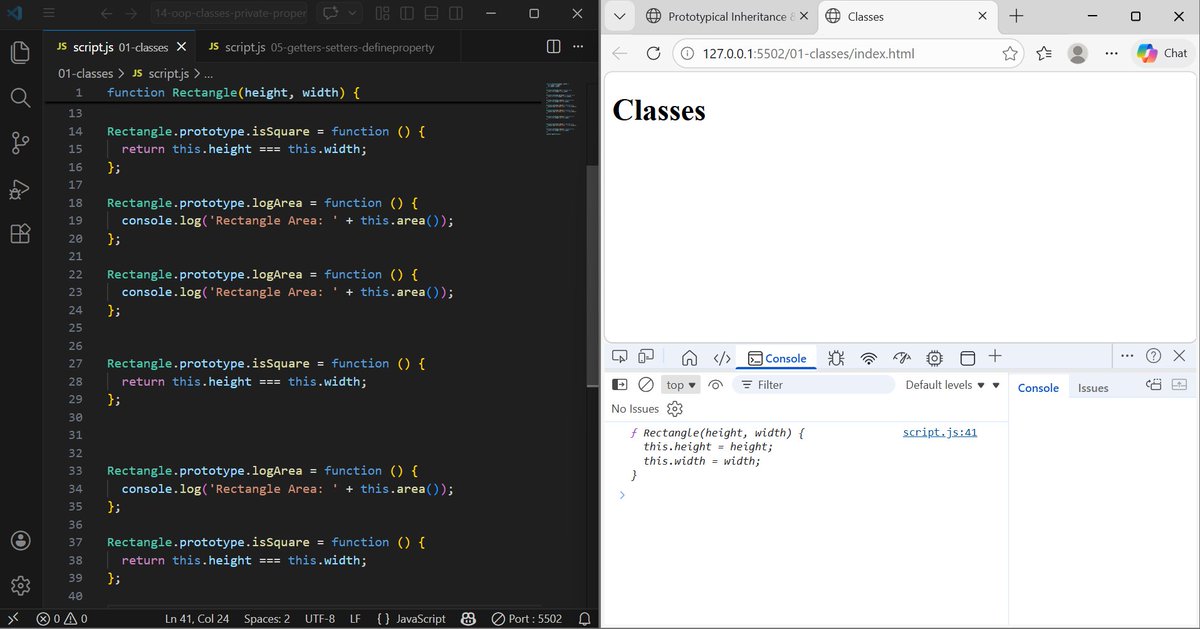Toggle Live Server on Port 5502
Screen dimensions: 1200x629
coord(527,619)
